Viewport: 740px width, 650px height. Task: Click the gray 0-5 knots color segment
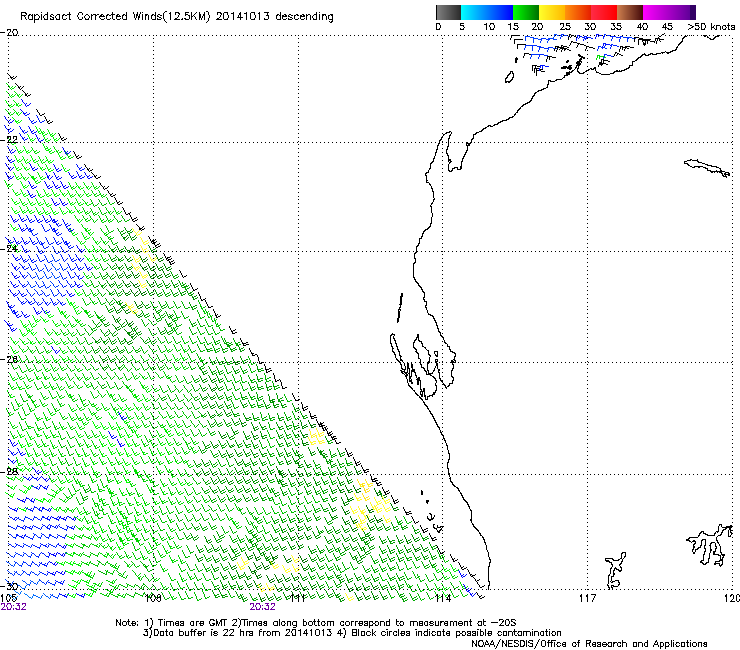(448, 12)
